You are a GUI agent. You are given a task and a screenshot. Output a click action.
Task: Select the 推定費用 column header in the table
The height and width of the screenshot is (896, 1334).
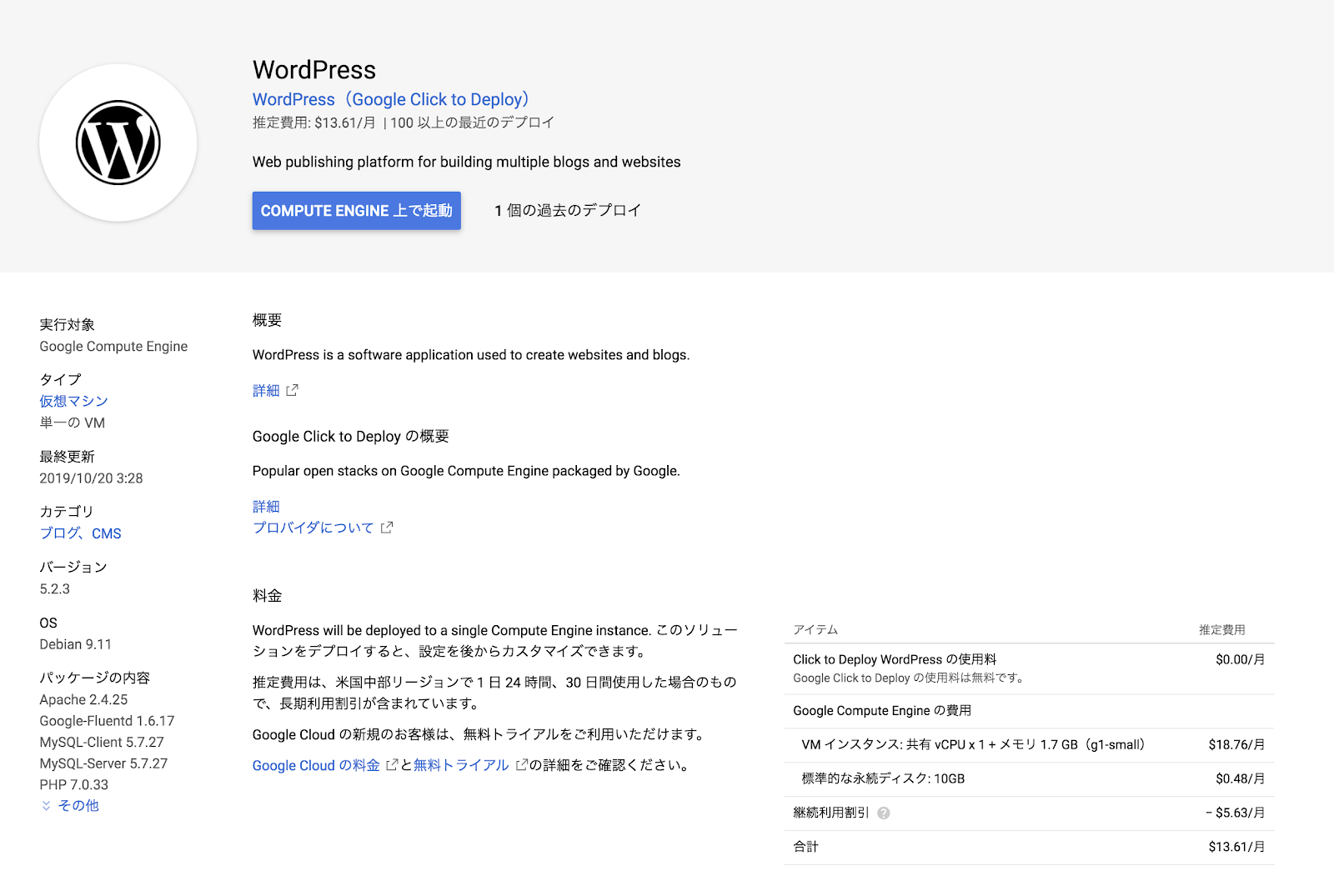[1221, 629]
